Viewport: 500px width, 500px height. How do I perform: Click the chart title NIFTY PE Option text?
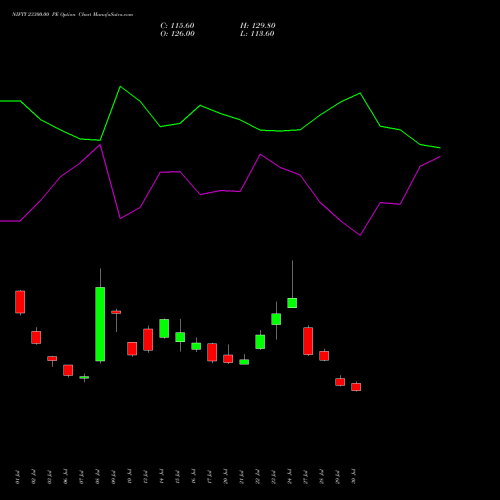[73, 15]
